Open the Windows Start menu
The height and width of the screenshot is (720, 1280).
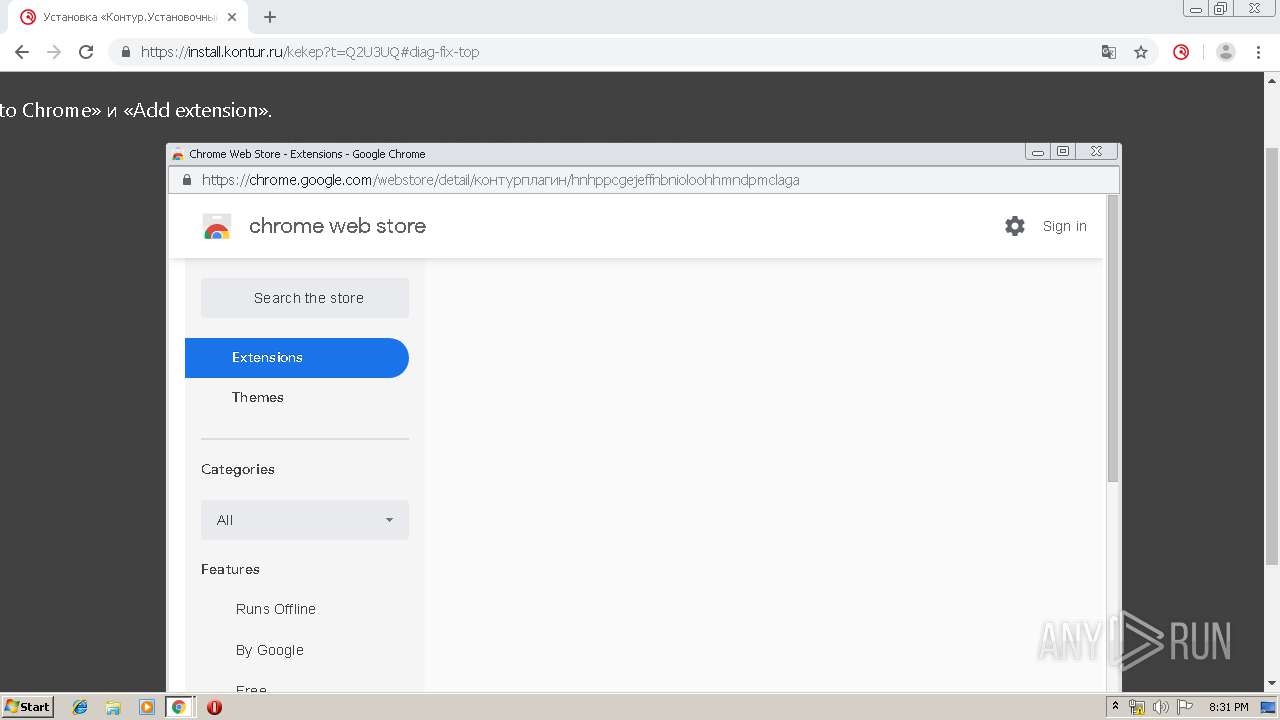pos(28,707)
